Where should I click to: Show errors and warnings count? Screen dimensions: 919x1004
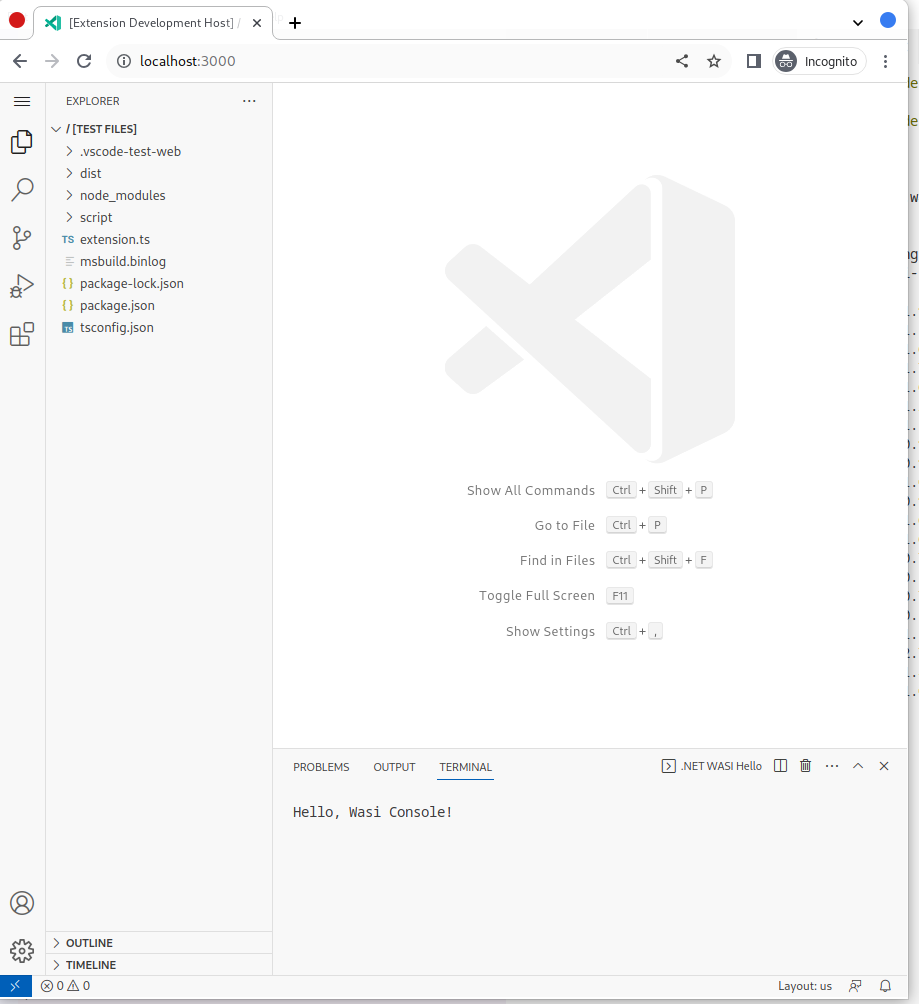[x=65, y=986]
